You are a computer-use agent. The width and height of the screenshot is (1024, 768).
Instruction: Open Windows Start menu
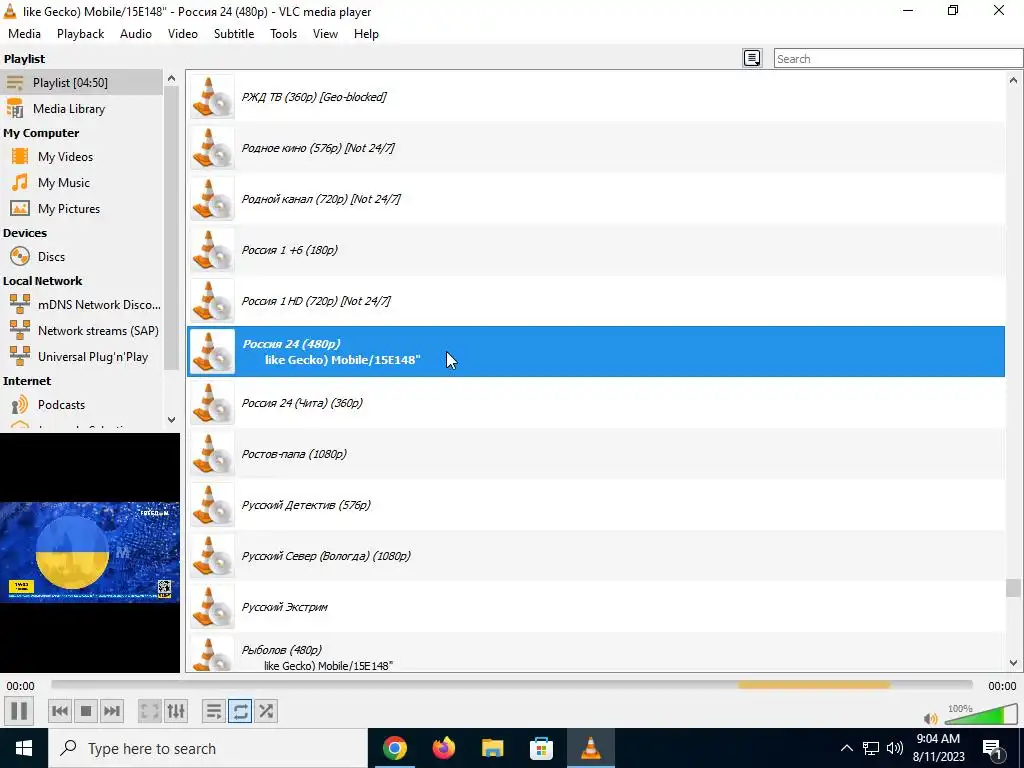[24, 748]
